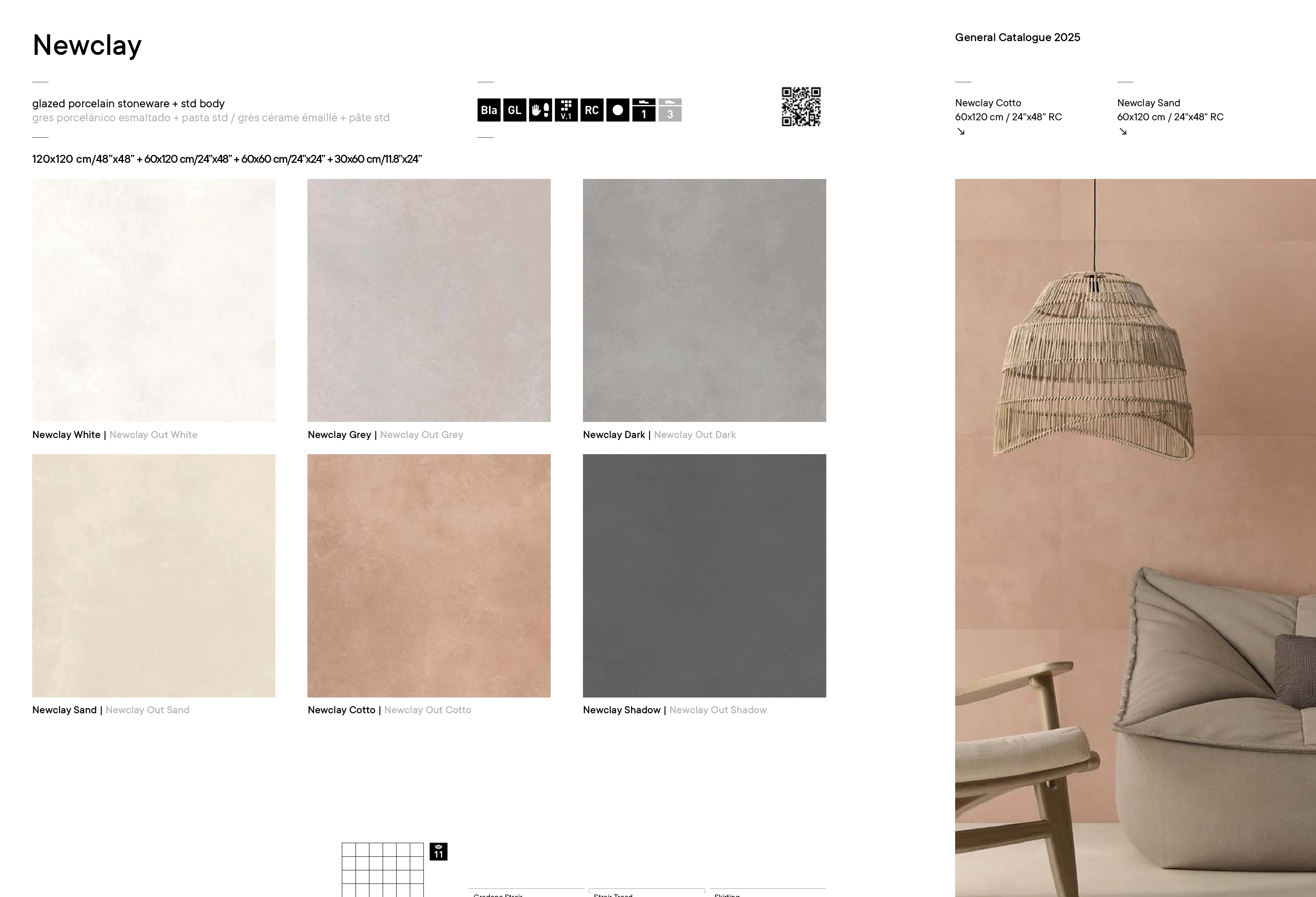Click the grey shoe rating 3 icon
The image size is (1316, 897).
coord(670,110)
